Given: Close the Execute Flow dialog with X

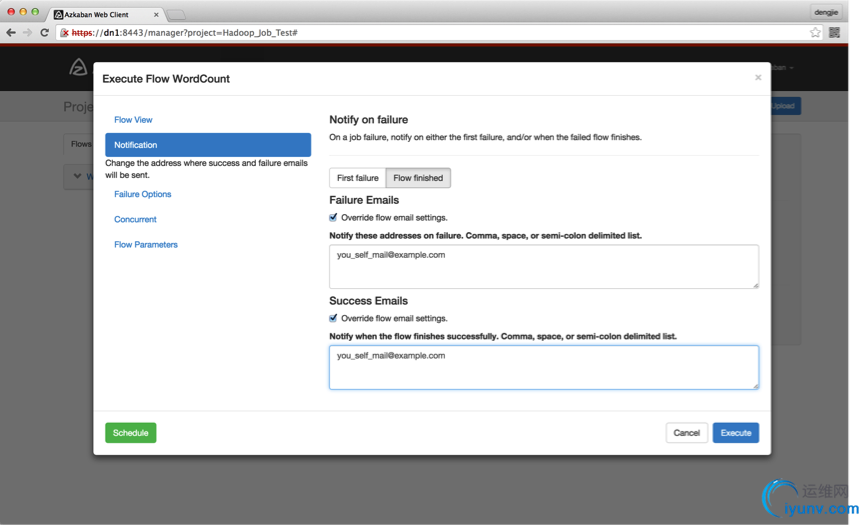Looking at the screenshot, I should 758,77.
